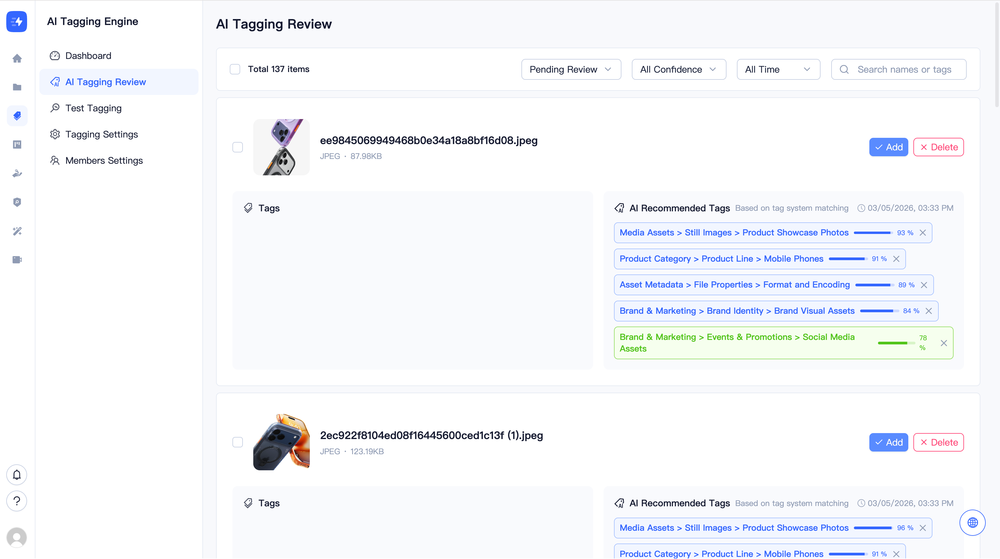Image resolution: width=1000 pixels, height=559 pixels.
Task: Click the magic wand icon in sidebar
Action: [17, 231]
